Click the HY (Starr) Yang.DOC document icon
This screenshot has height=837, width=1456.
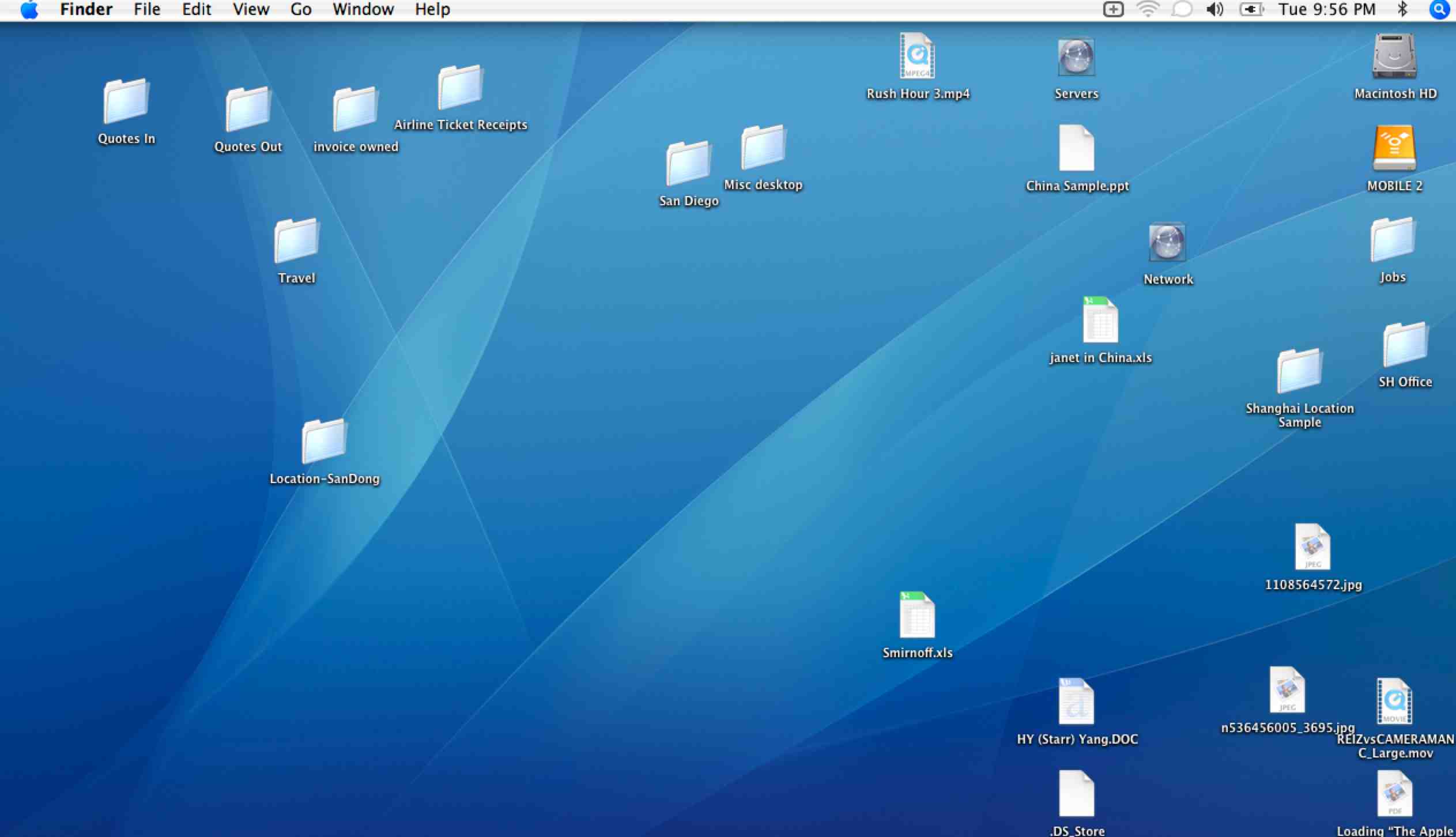[1076, 702]
